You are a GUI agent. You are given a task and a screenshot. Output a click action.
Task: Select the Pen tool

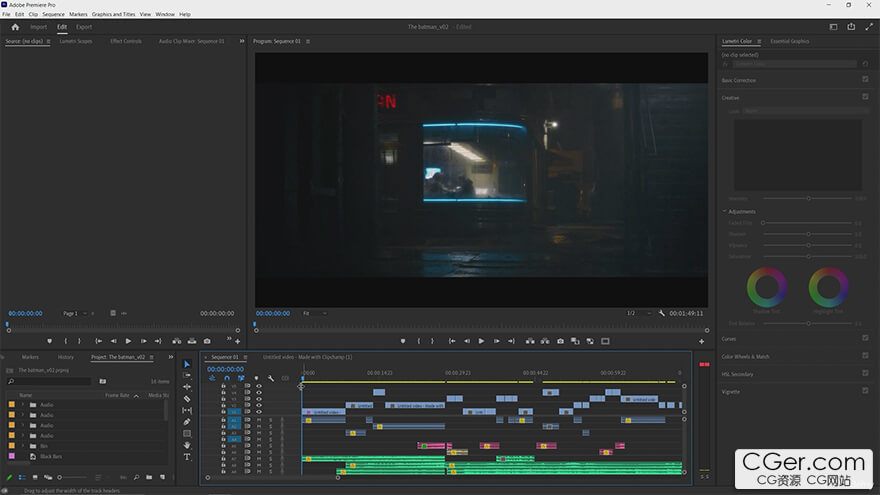[187, 421]
